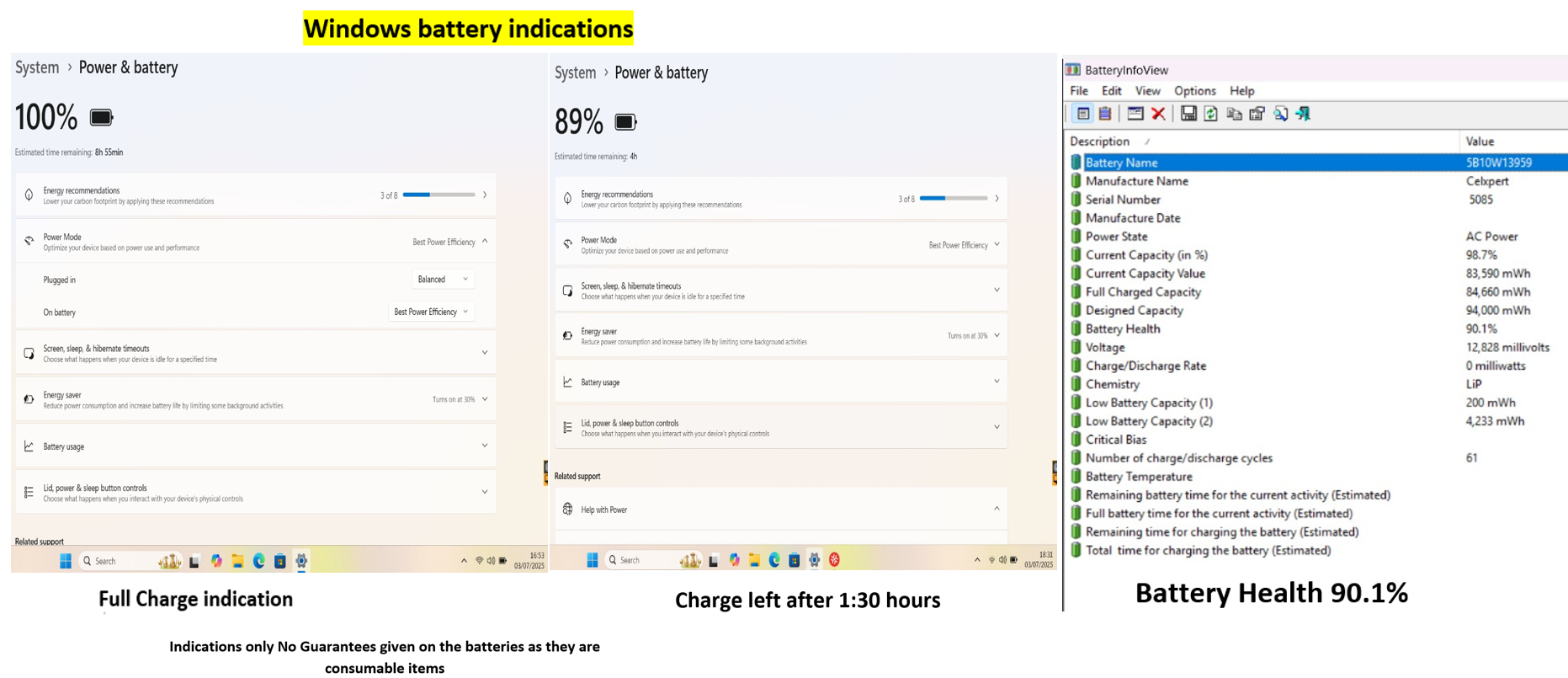Click the teal Exit door icon
Screen dimensions: 1568x678
click(x=1303, y=114)
